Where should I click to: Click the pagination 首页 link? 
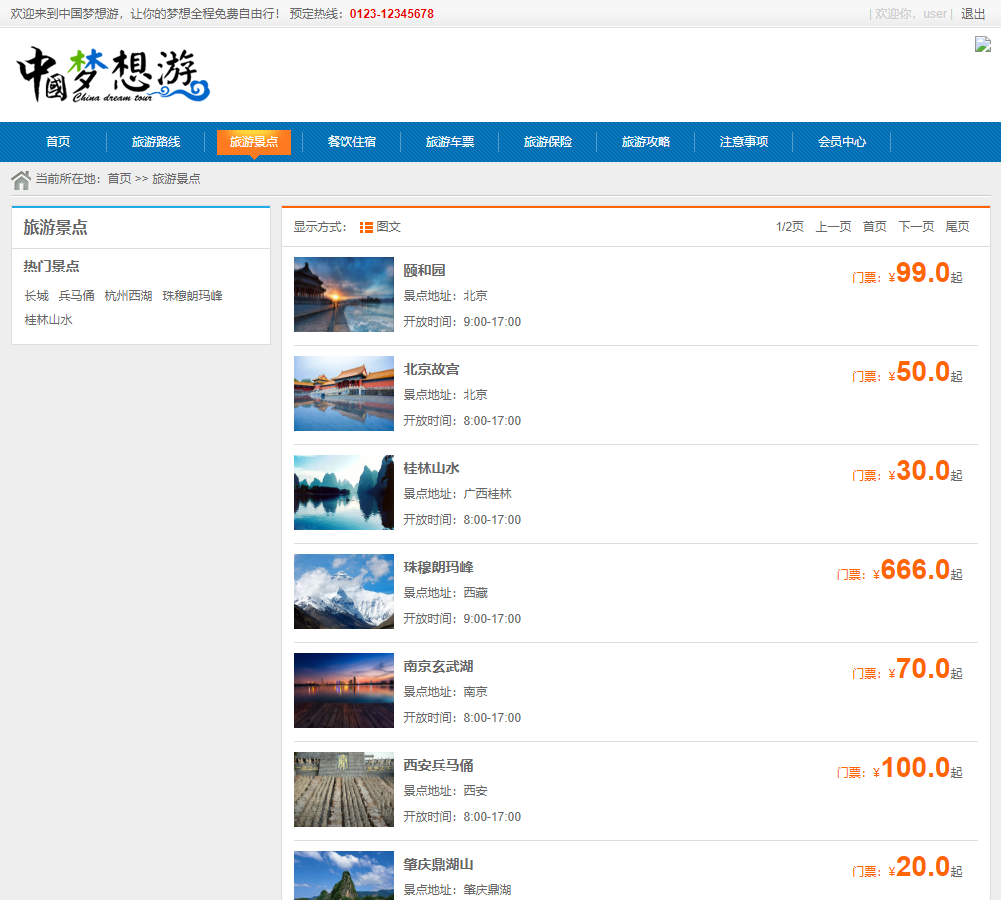875,227
